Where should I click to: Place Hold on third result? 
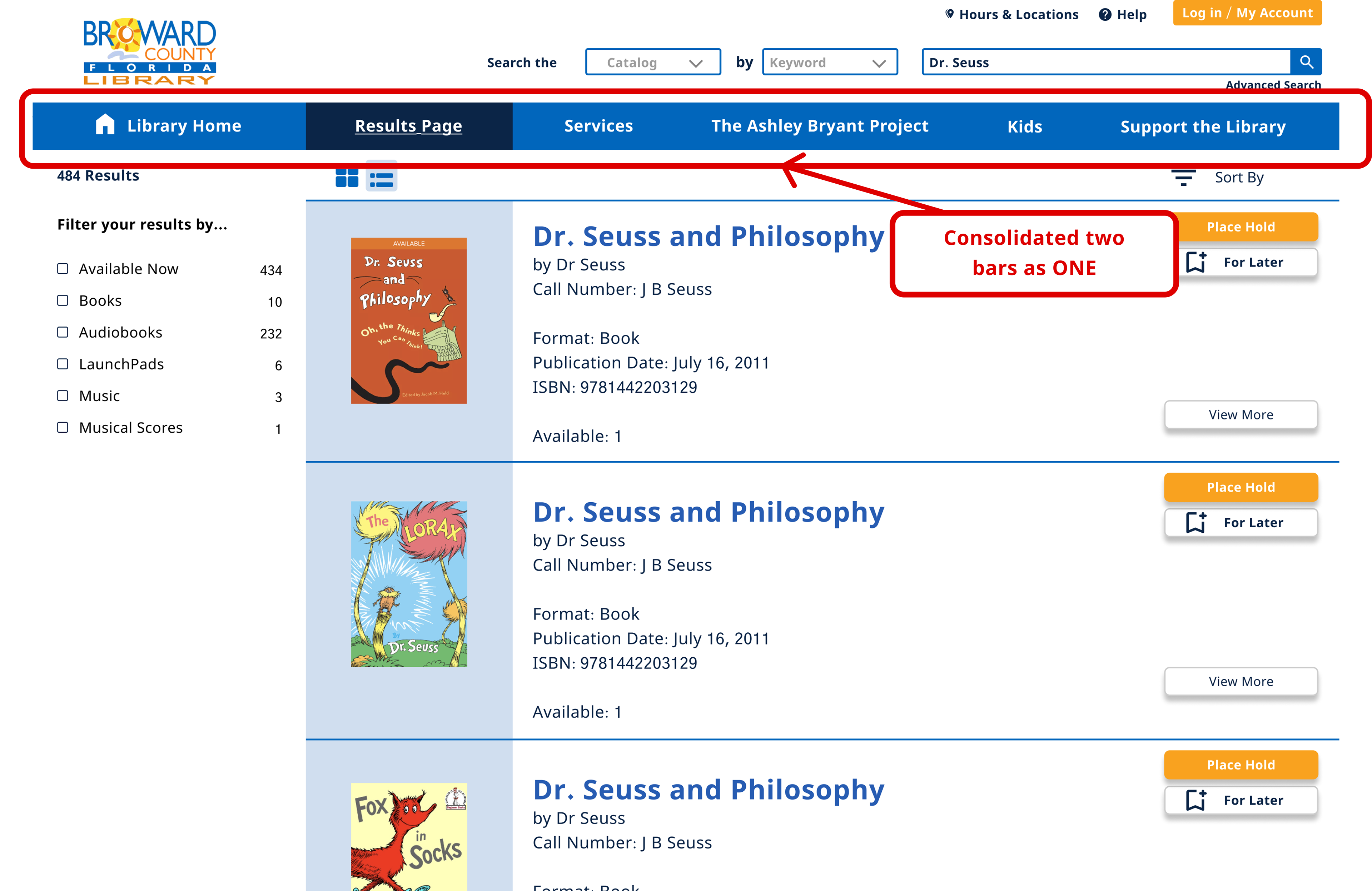(x=1241, y=765)
